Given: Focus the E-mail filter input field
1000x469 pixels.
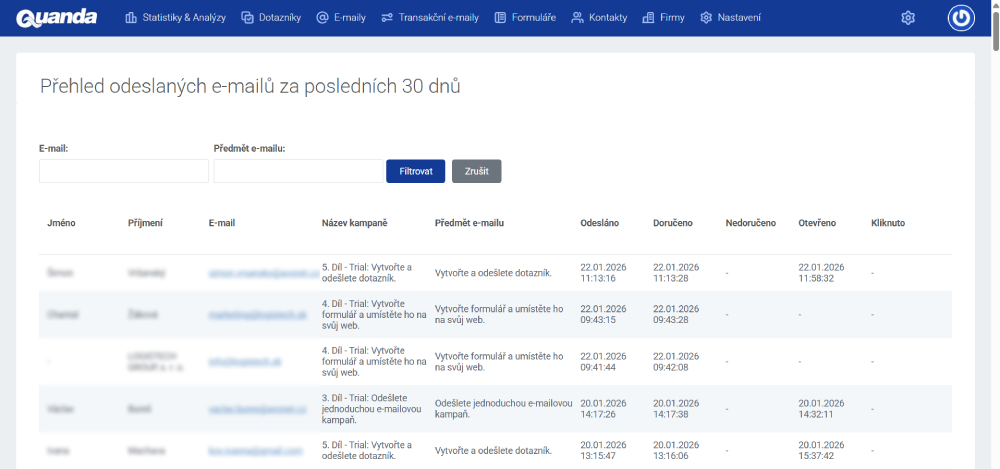Looking at the screenshot, I should coord(124,171).
